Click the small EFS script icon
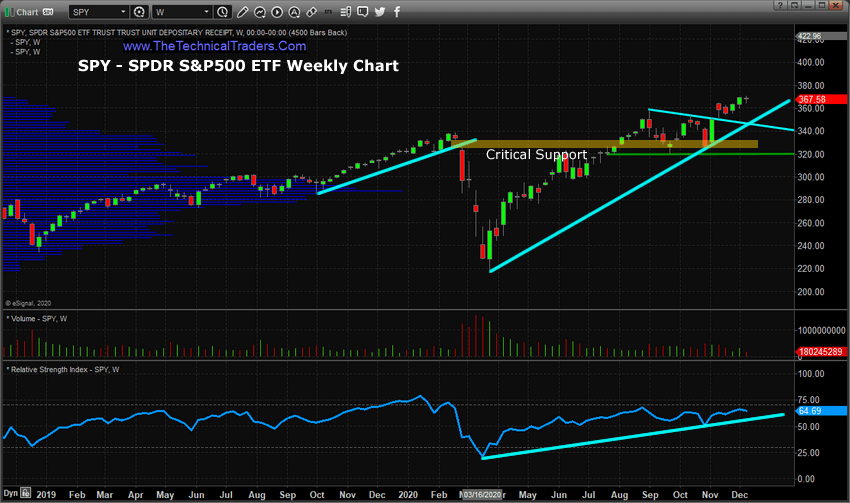 328,12
